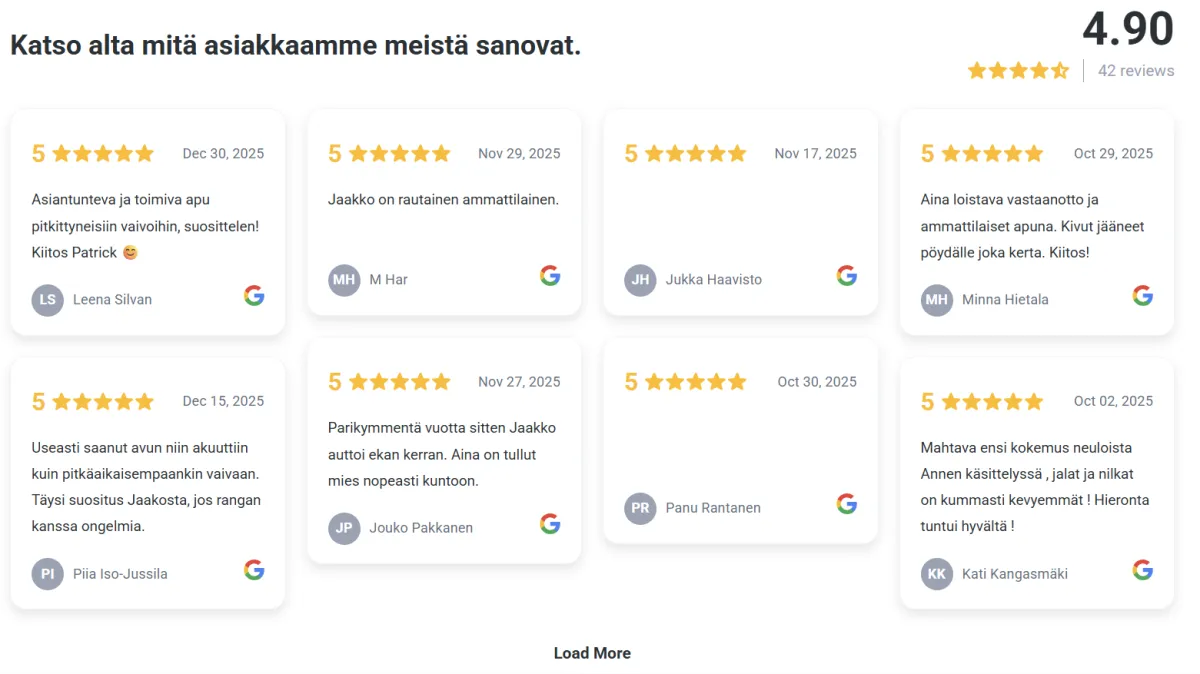This screenshot has height=674, width=1200.
Task: Click Google icon on Piia Iso-Jussila's review
Action: (x=254, y=570)
